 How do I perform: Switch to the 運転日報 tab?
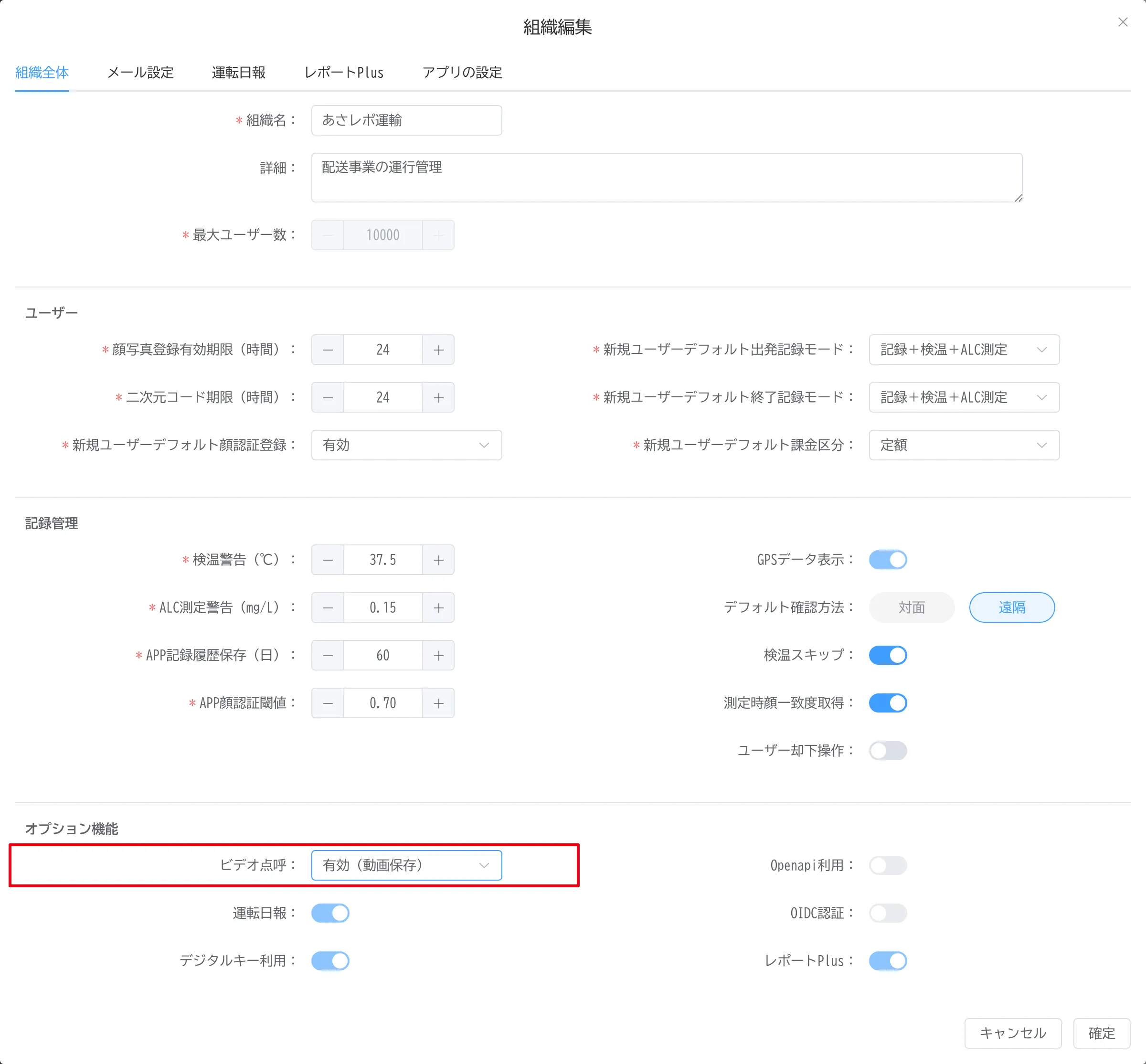tap(238, 73)
